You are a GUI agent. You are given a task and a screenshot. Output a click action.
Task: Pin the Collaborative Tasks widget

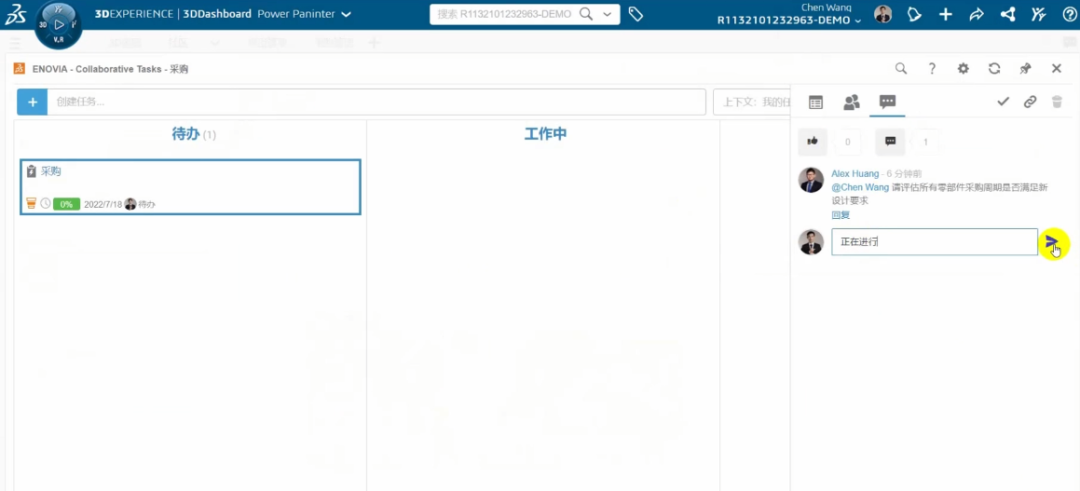click(1026, 68)
